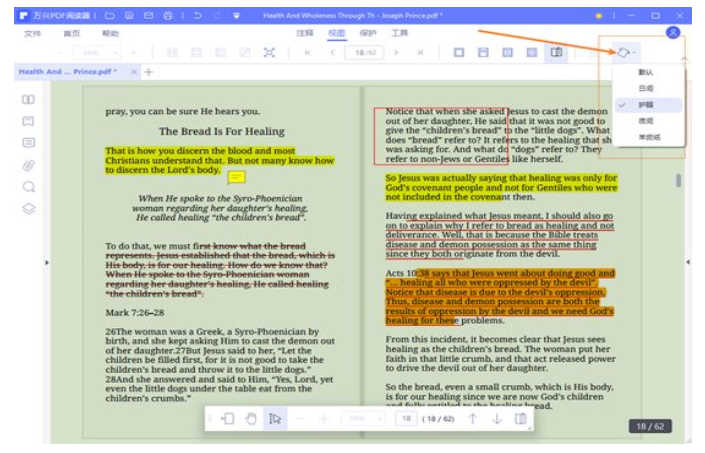Select 日间 day theme option

(x=645, y=88)
